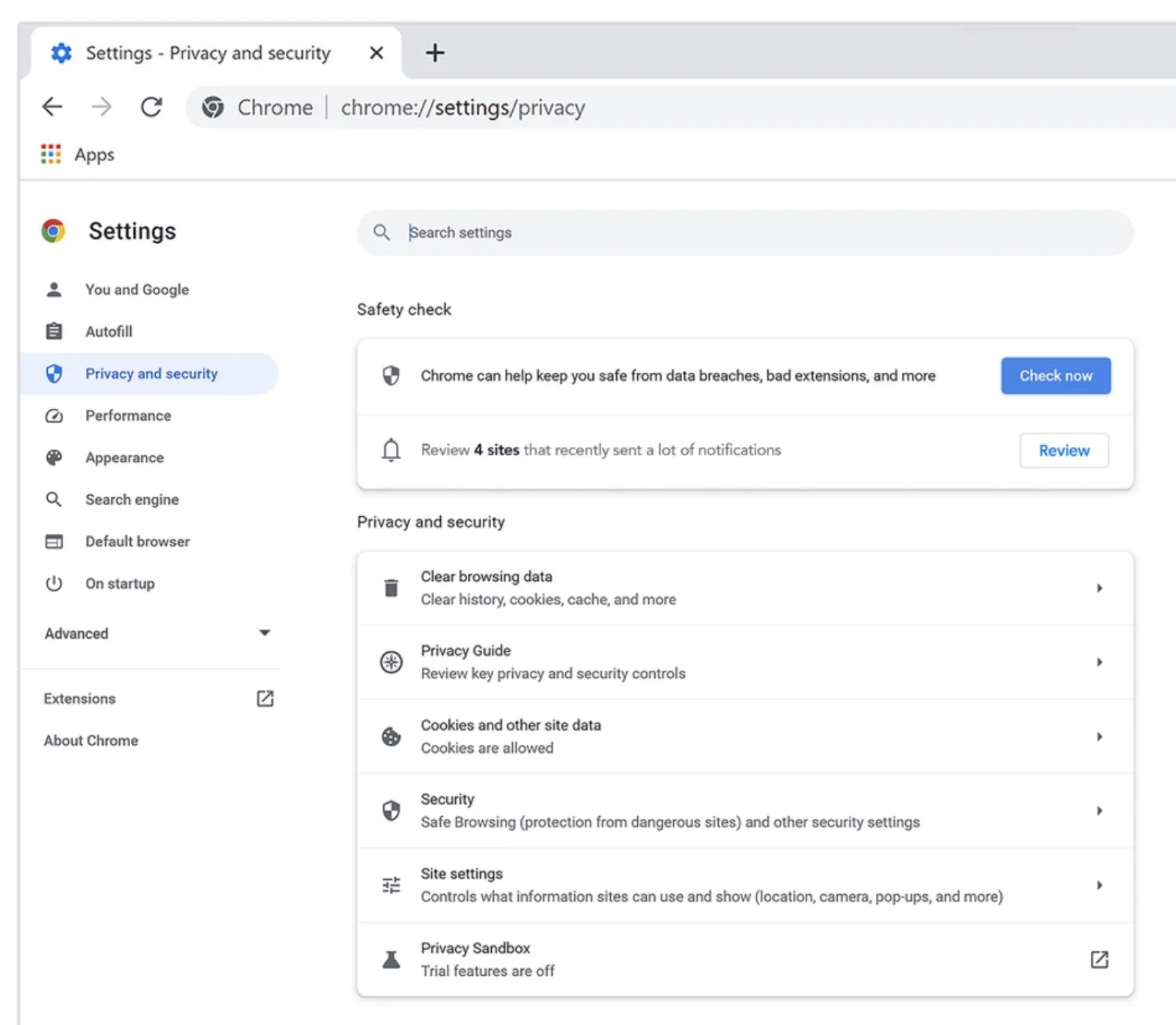Click About Chrome in the sidebar

[91, 740]
